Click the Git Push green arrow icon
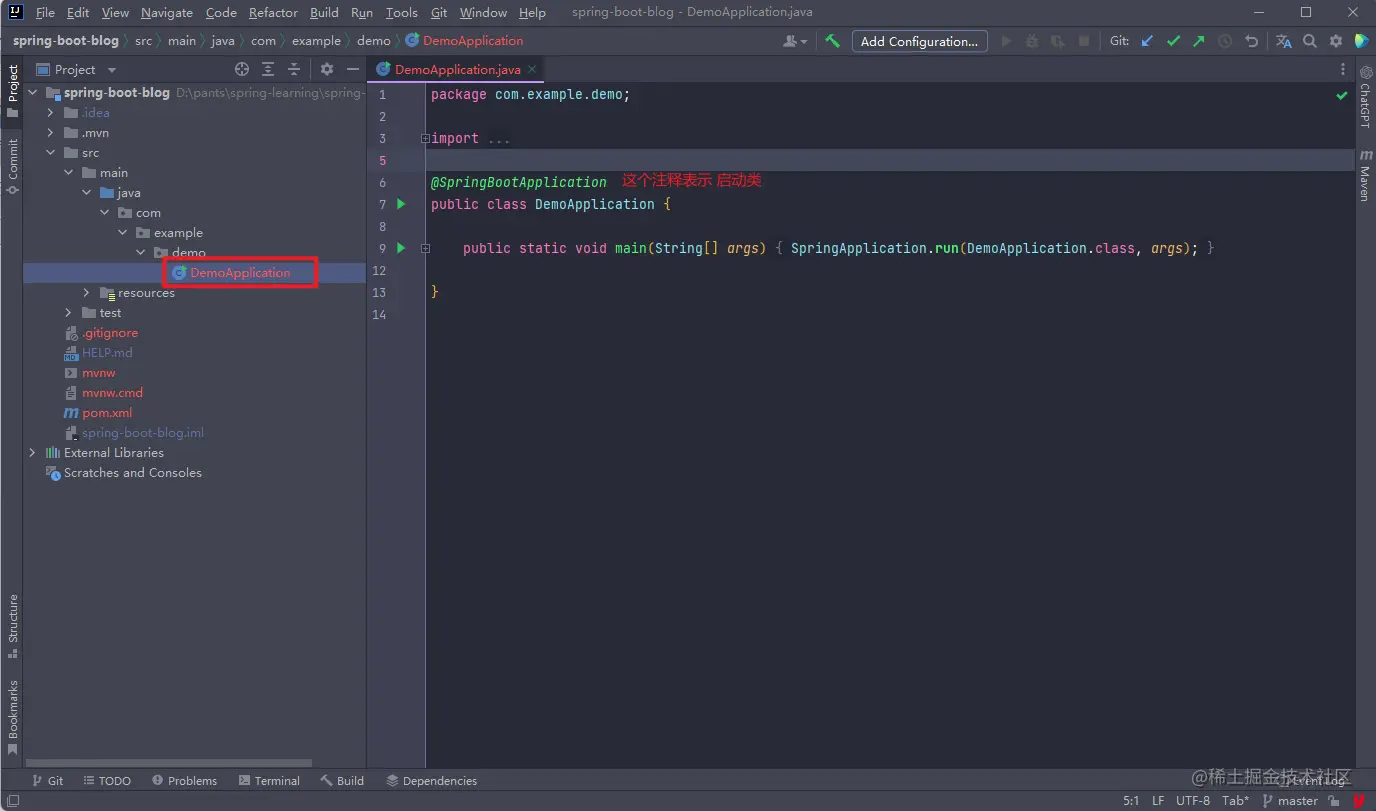Screen dimensions: 1376x811 (x=1199, y=41)
